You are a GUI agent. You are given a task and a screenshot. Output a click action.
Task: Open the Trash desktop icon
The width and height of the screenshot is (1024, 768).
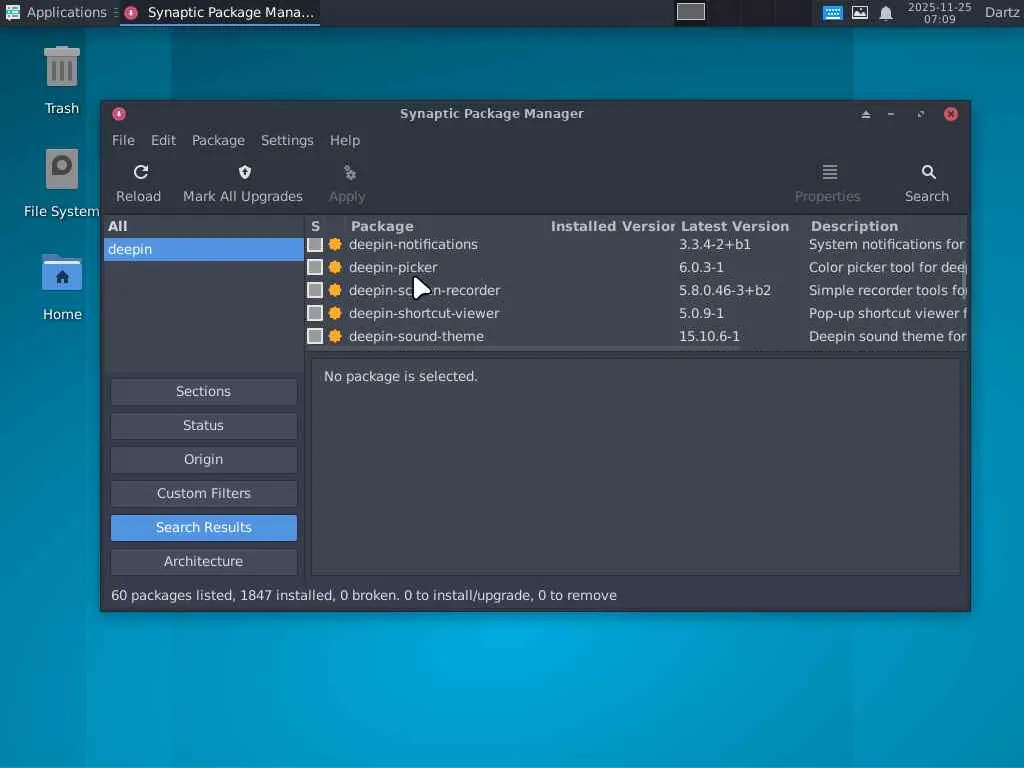pos(62,67)
